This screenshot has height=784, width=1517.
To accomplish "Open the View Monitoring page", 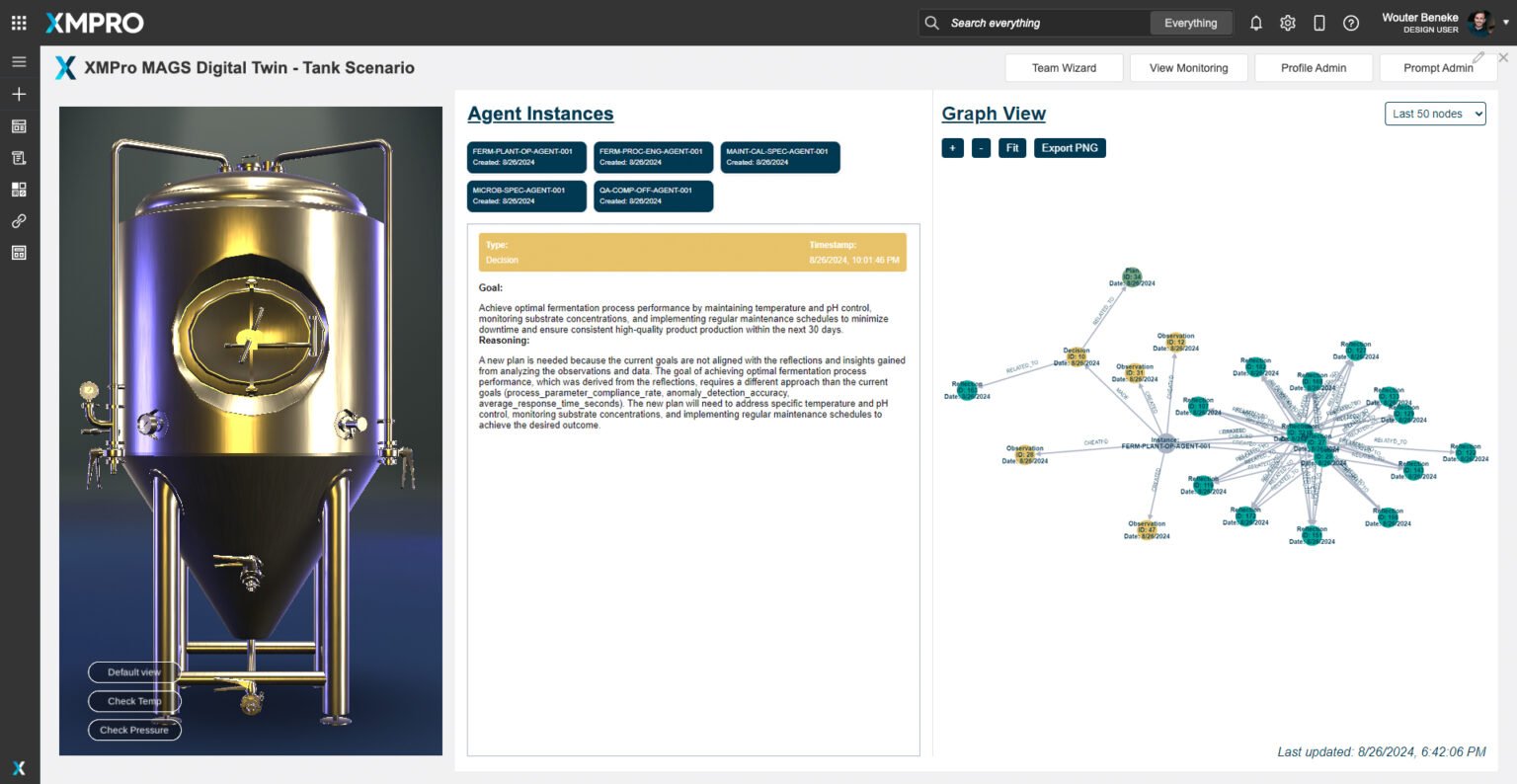I will click(1188, 68).
